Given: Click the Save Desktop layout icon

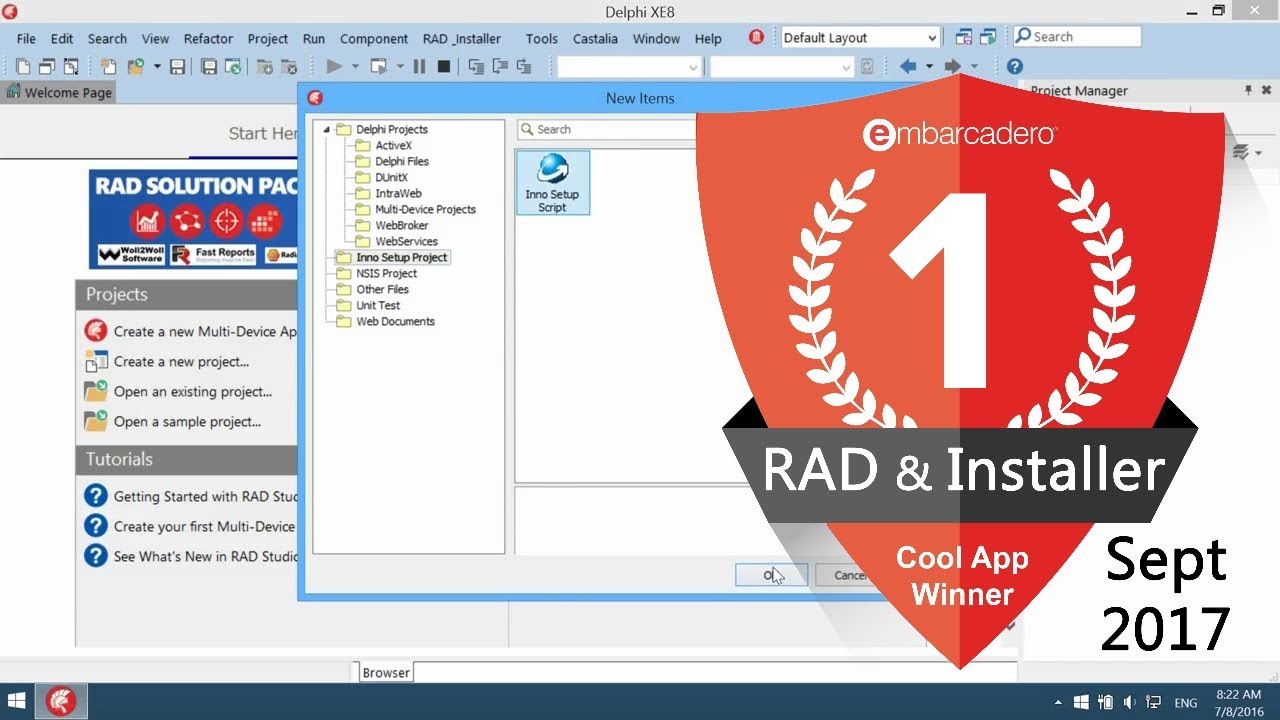Looking at the screenshot, I should [x=964, y=37].
